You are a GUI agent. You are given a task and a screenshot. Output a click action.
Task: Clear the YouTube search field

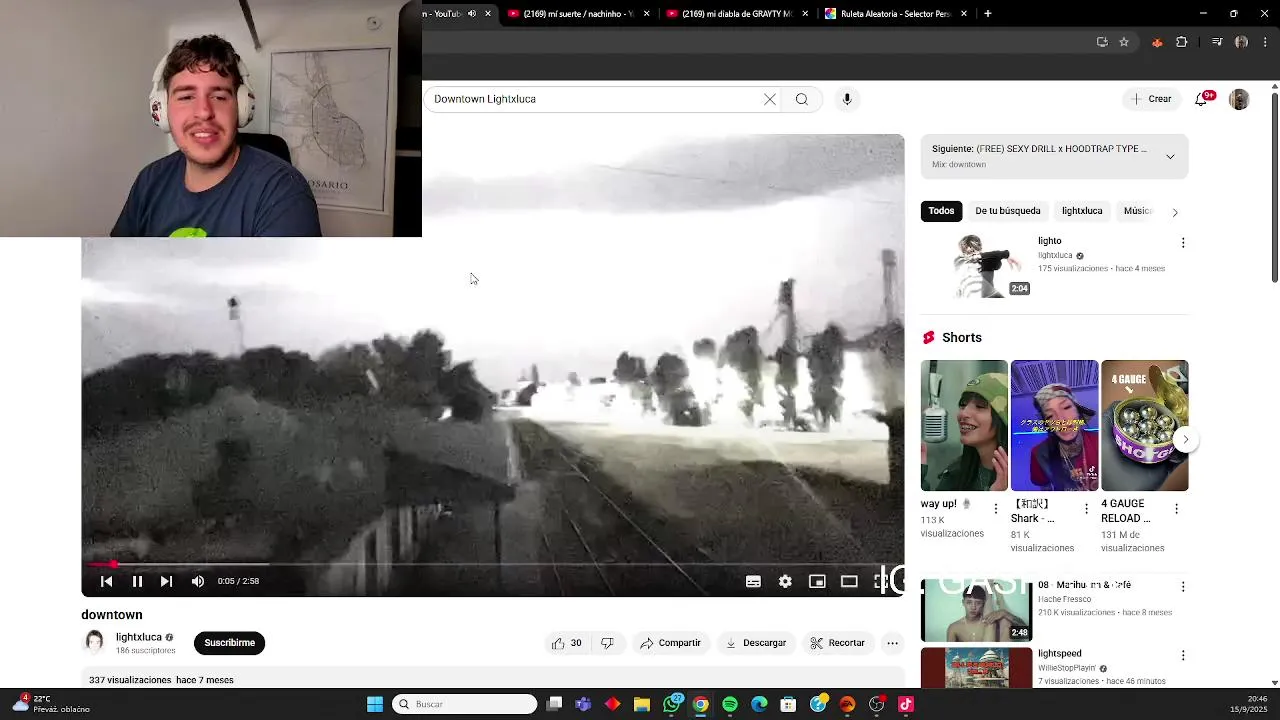coord(770,99)
